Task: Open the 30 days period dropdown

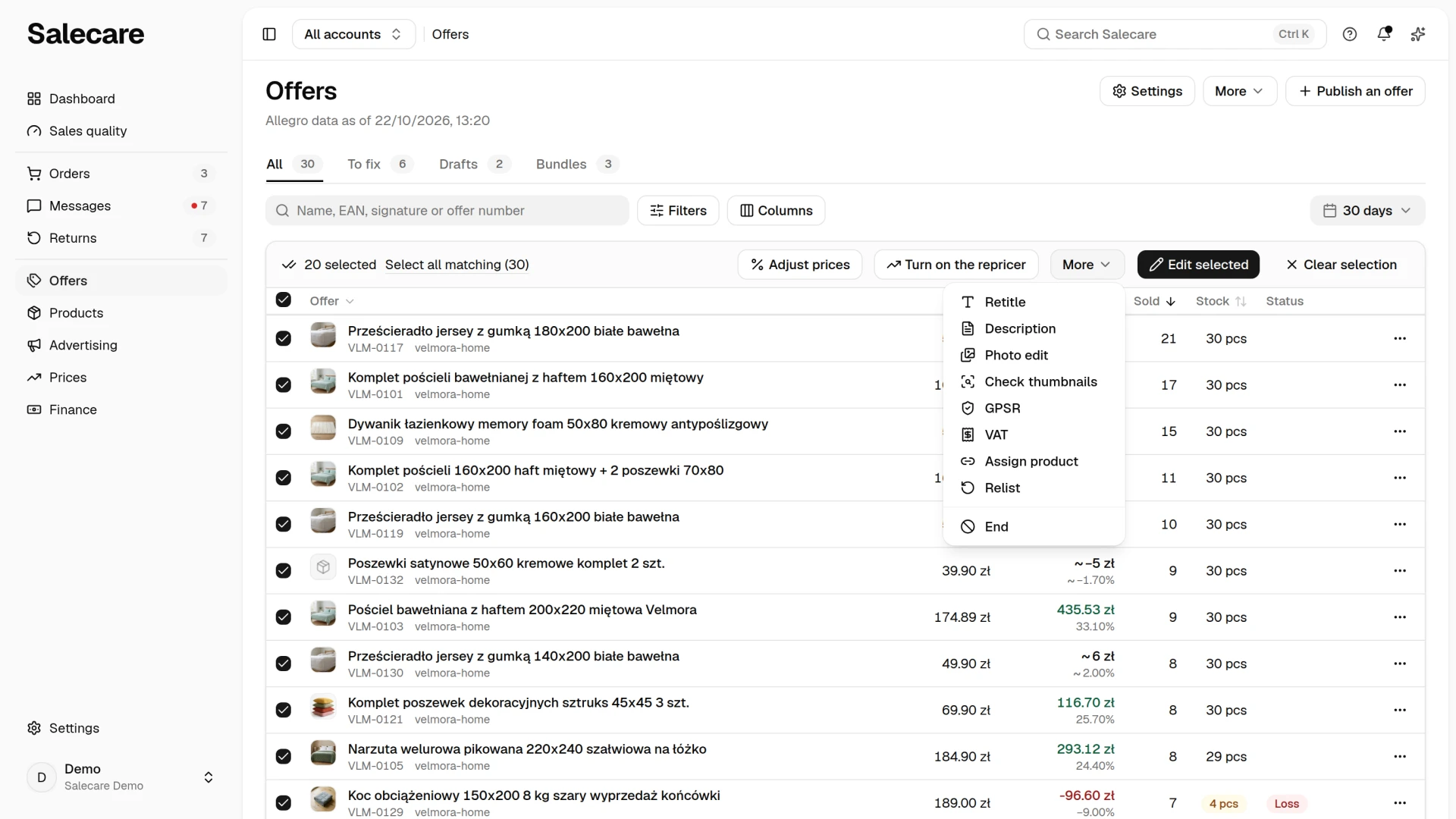Action: 1367,211
